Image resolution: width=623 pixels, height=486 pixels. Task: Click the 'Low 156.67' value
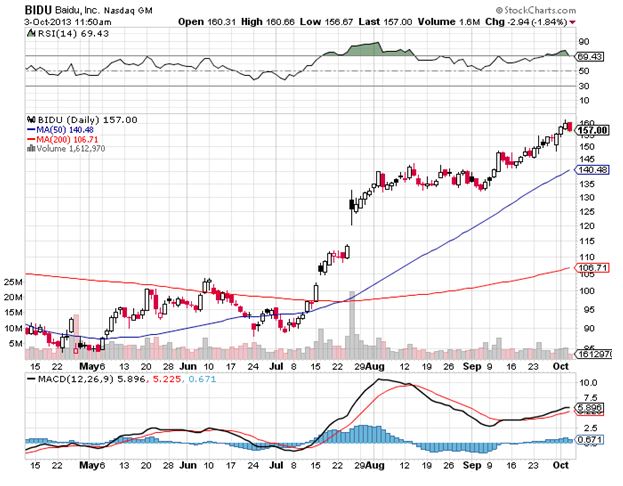coord(326,22)
